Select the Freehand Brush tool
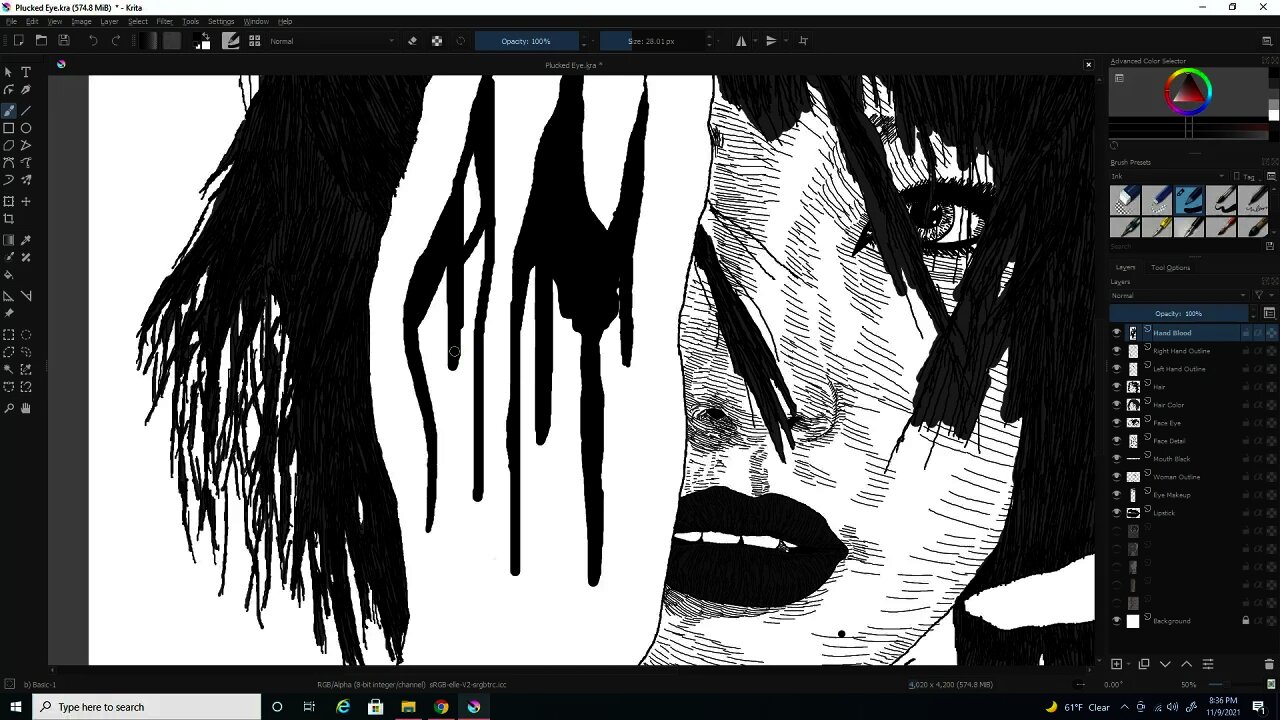Viewport: 1280px width, 720px height. [x=9, y=110]
